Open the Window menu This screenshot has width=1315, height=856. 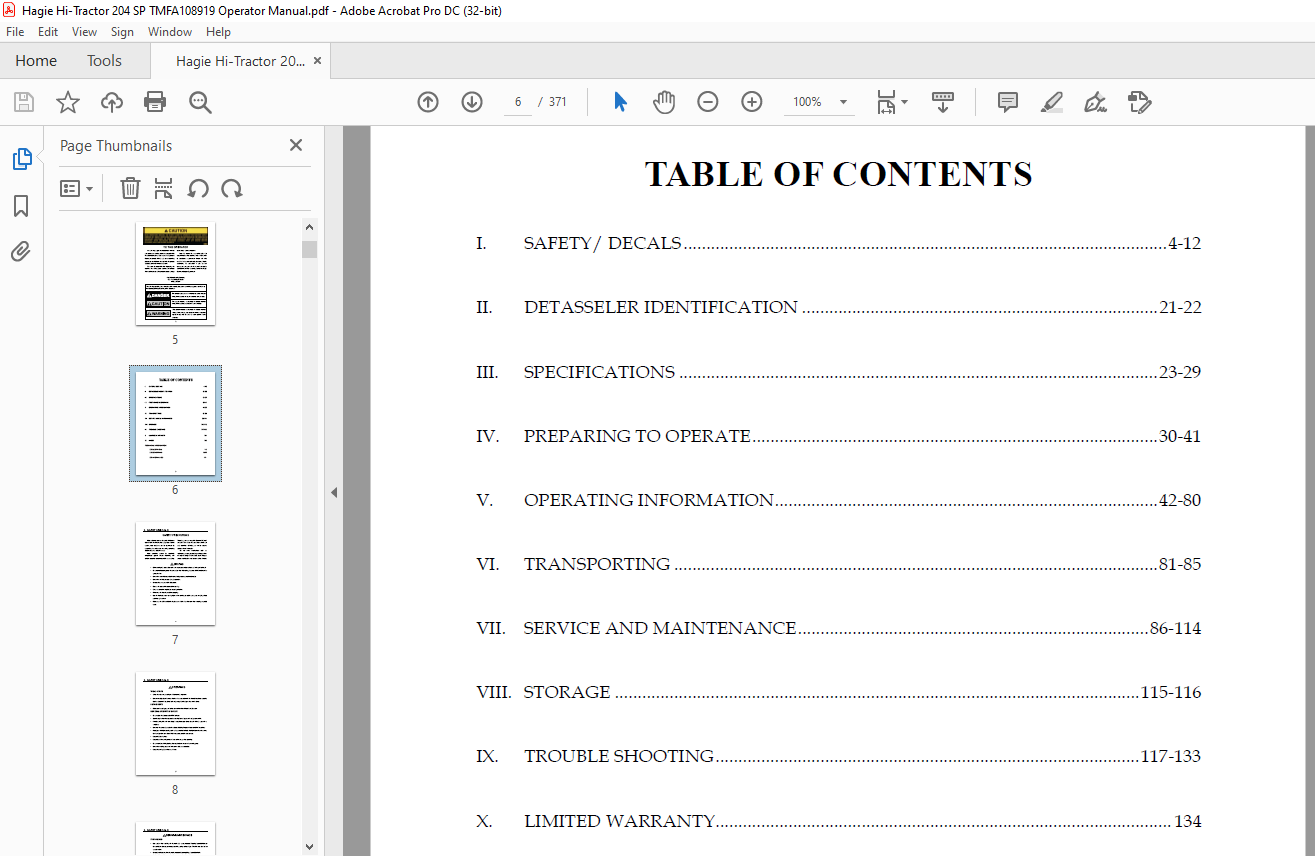click(x=170, y=32)
